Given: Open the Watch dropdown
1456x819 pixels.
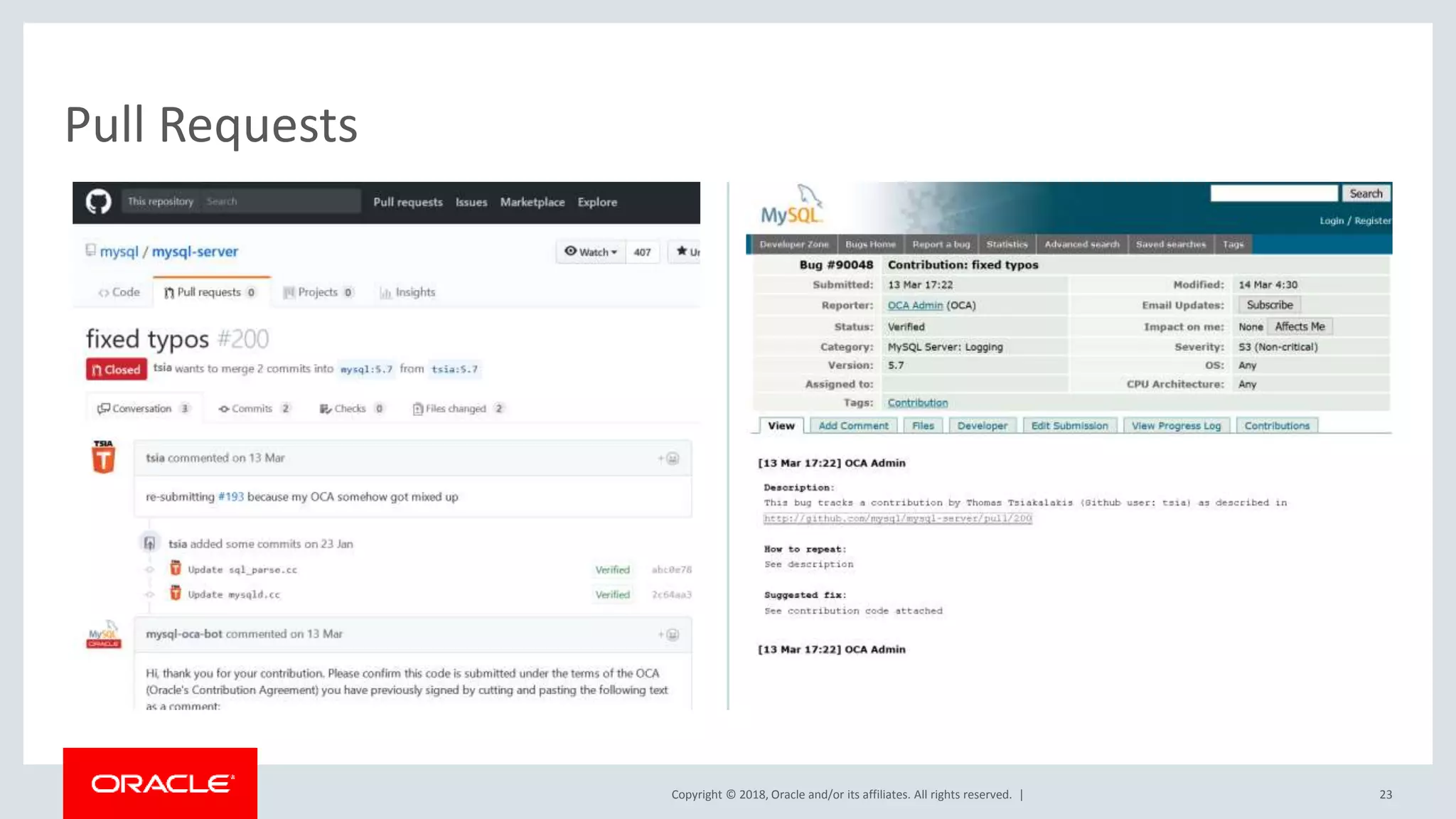Looking at the screenshot, I should (x=591, y=252).
